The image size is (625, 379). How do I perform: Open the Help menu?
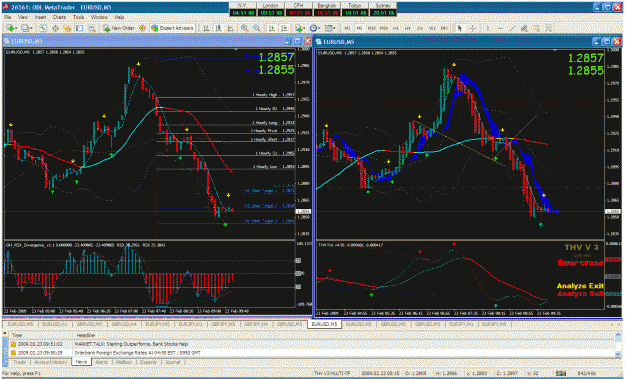pos(119,18)
